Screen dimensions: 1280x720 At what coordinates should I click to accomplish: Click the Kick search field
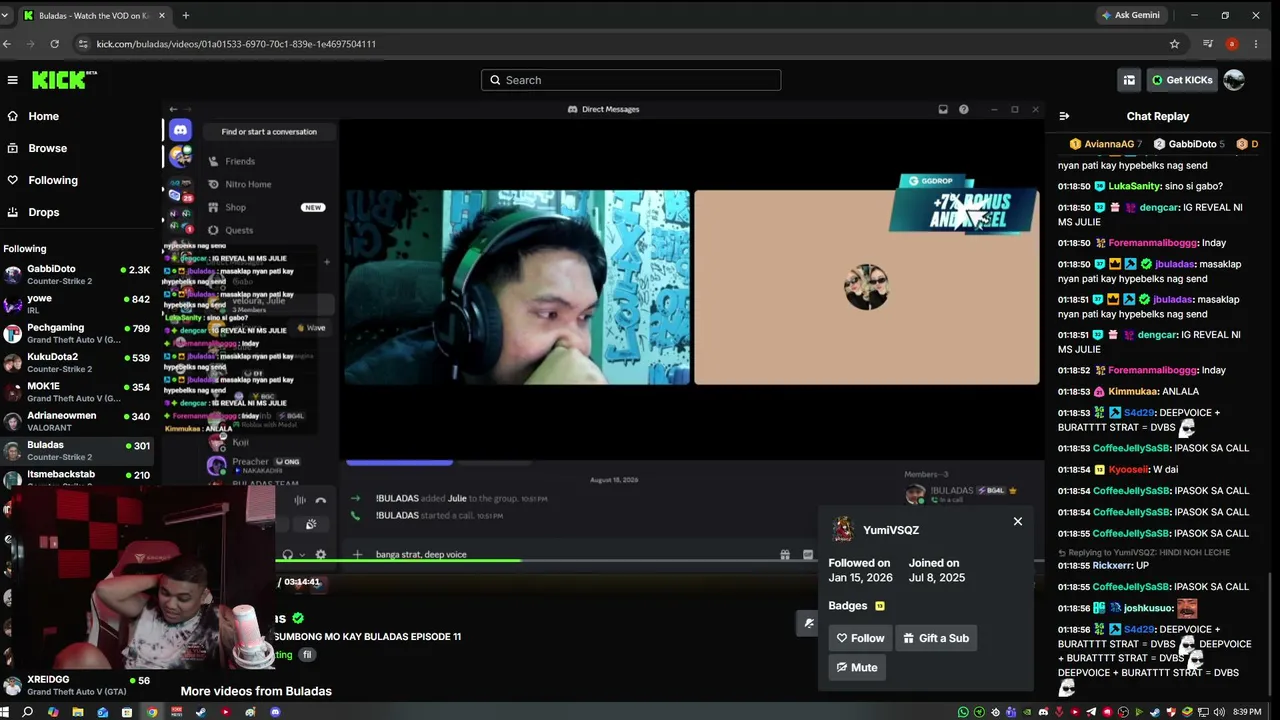(631, 80)
